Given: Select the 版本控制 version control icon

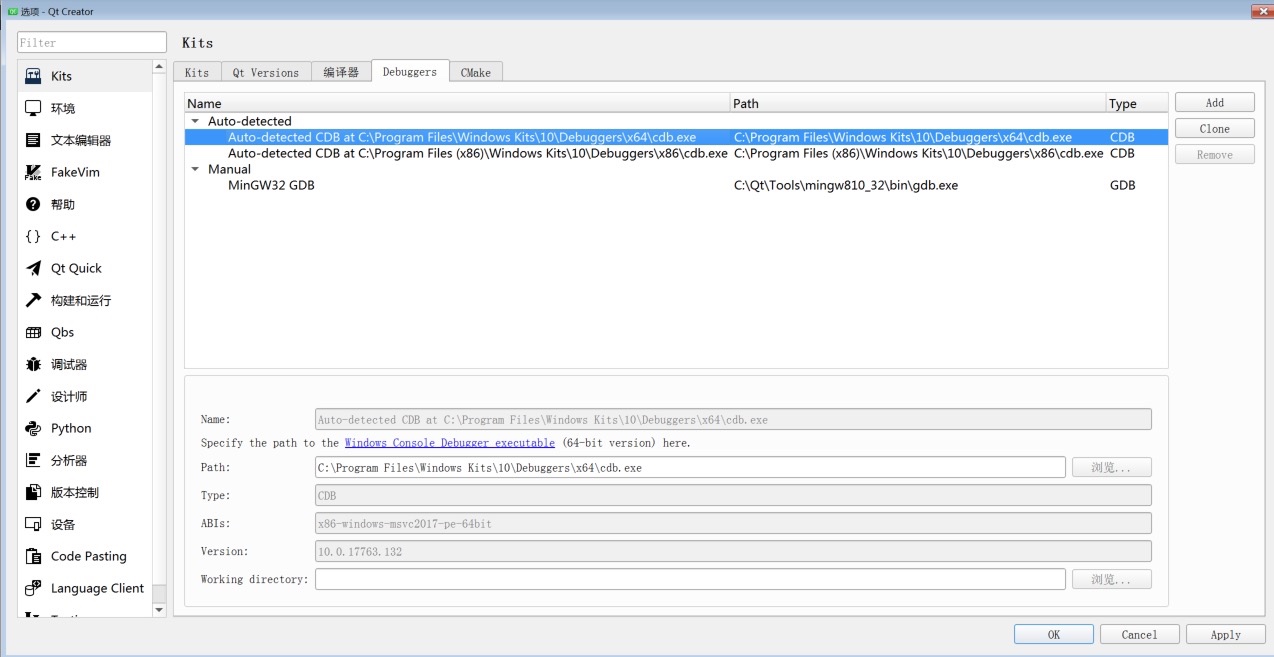Looking at the screenshot, I should click(33, 492).
